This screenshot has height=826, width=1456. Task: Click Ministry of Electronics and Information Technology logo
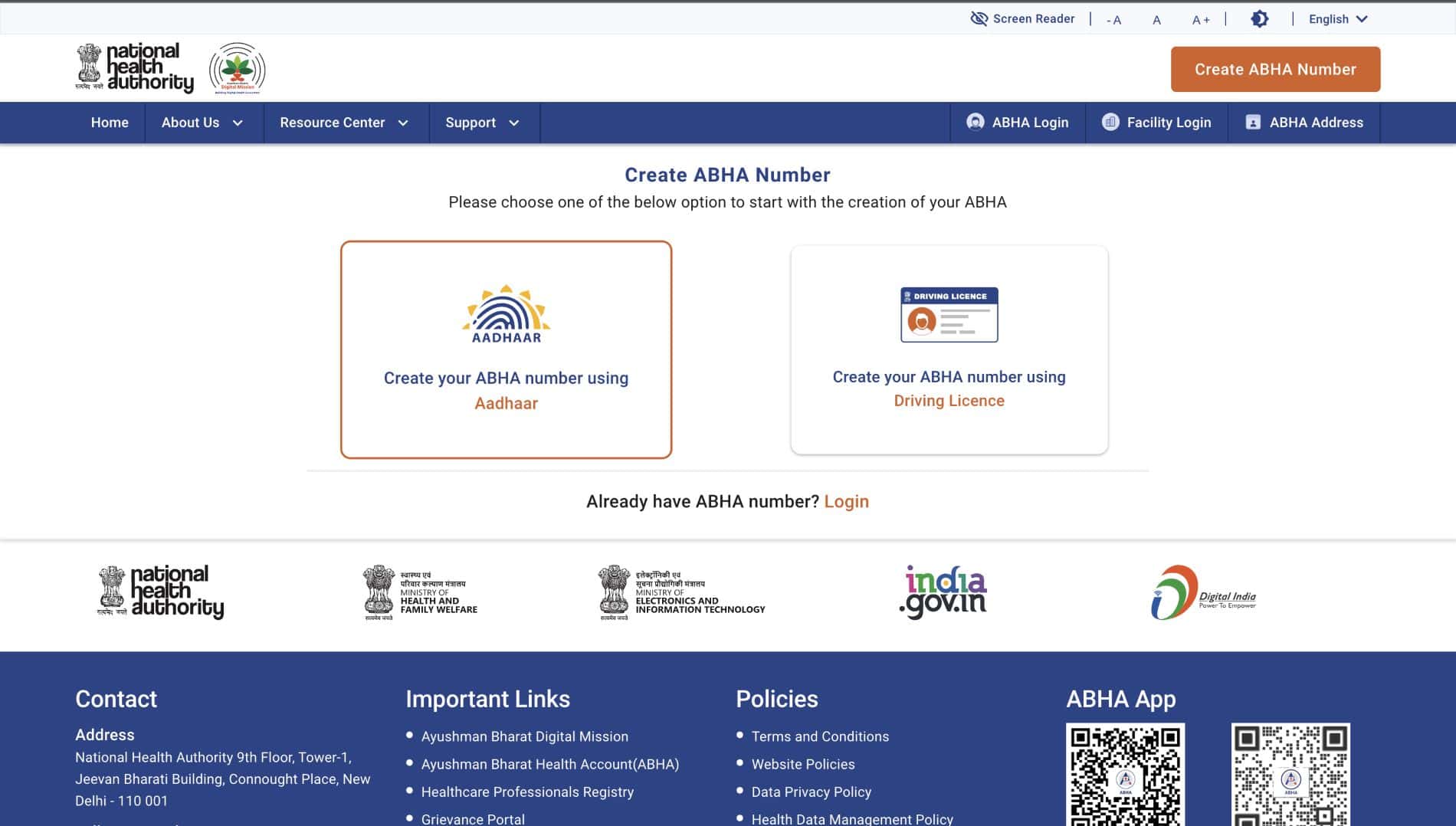[x=681, y=592]
